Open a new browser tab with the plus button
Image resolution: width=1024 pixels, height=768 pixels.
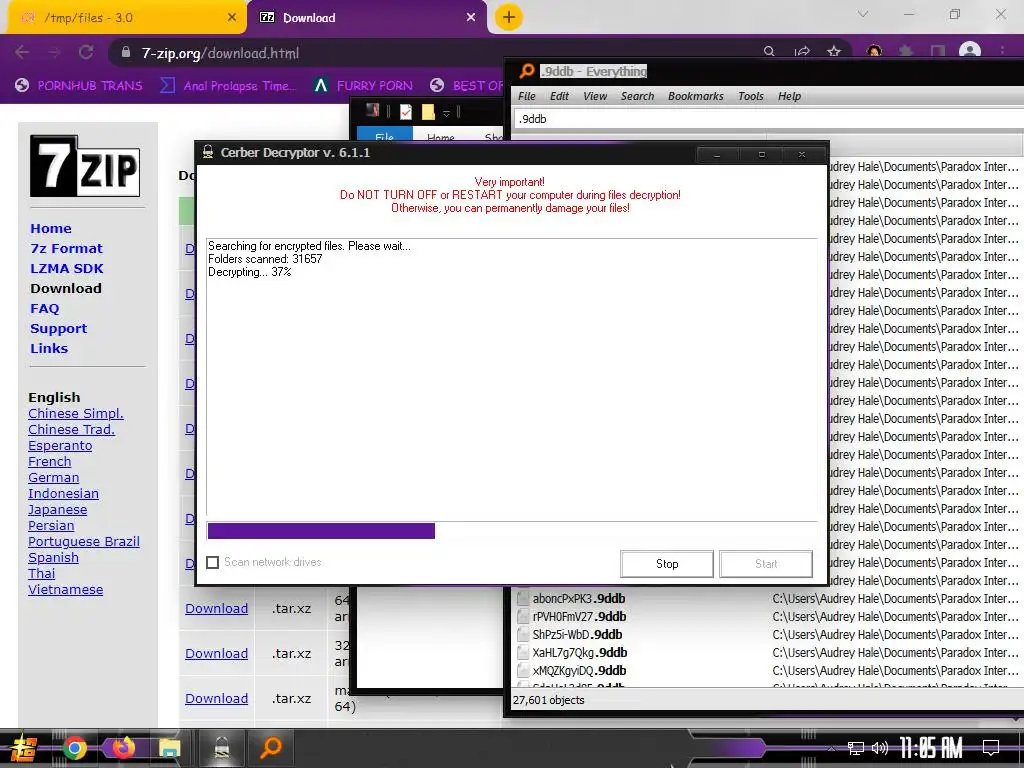(x=509, y=18)
